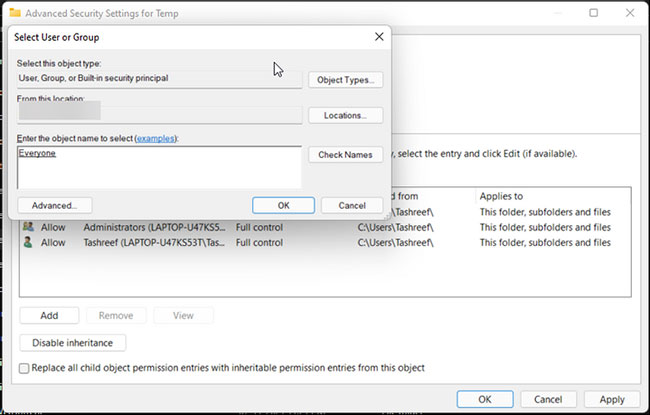Click Cancel in Advanced Security Settings window

click(548, 399)
